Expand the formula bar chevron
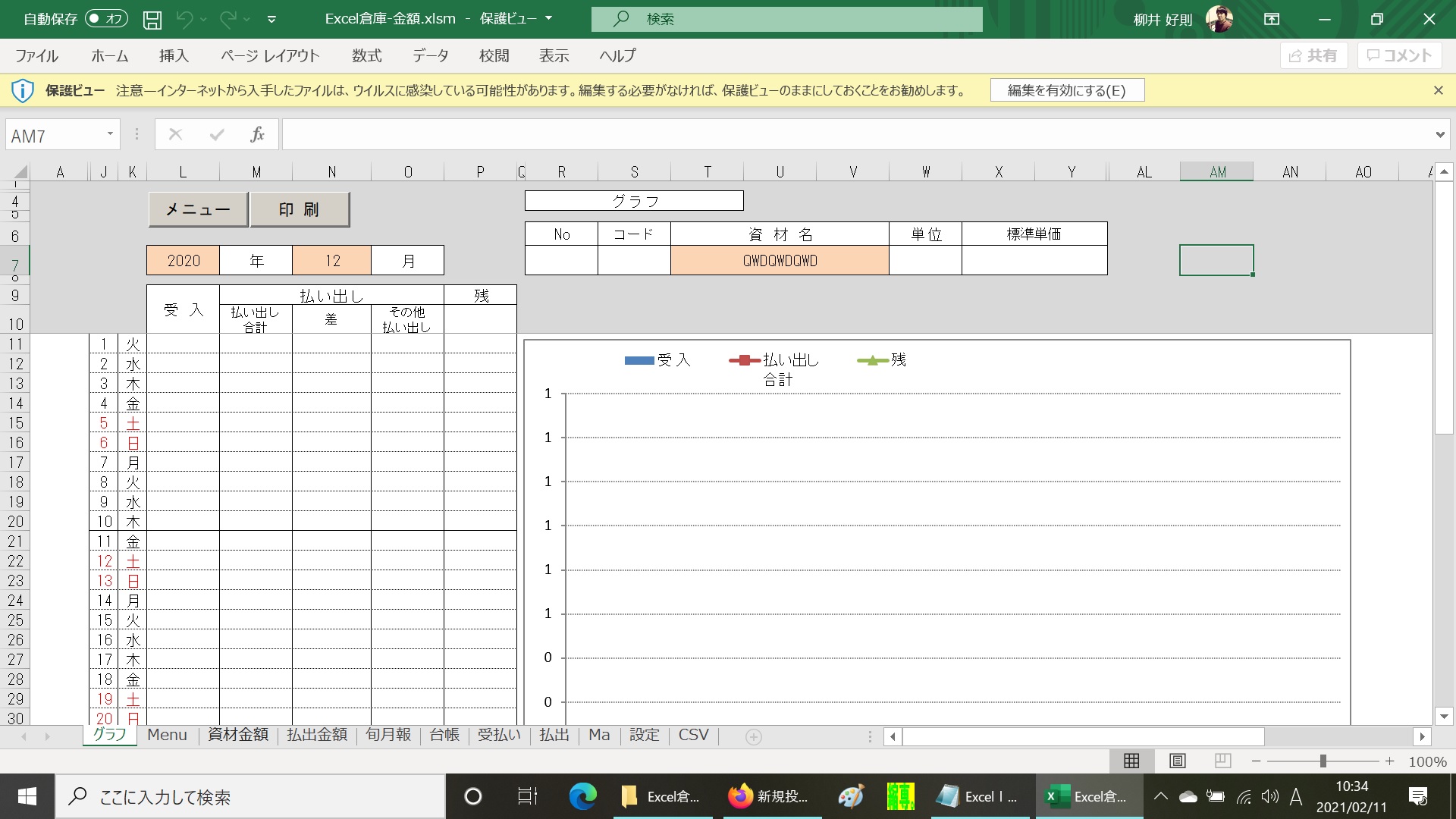 pyautogui.click(x=1439, y=135)
